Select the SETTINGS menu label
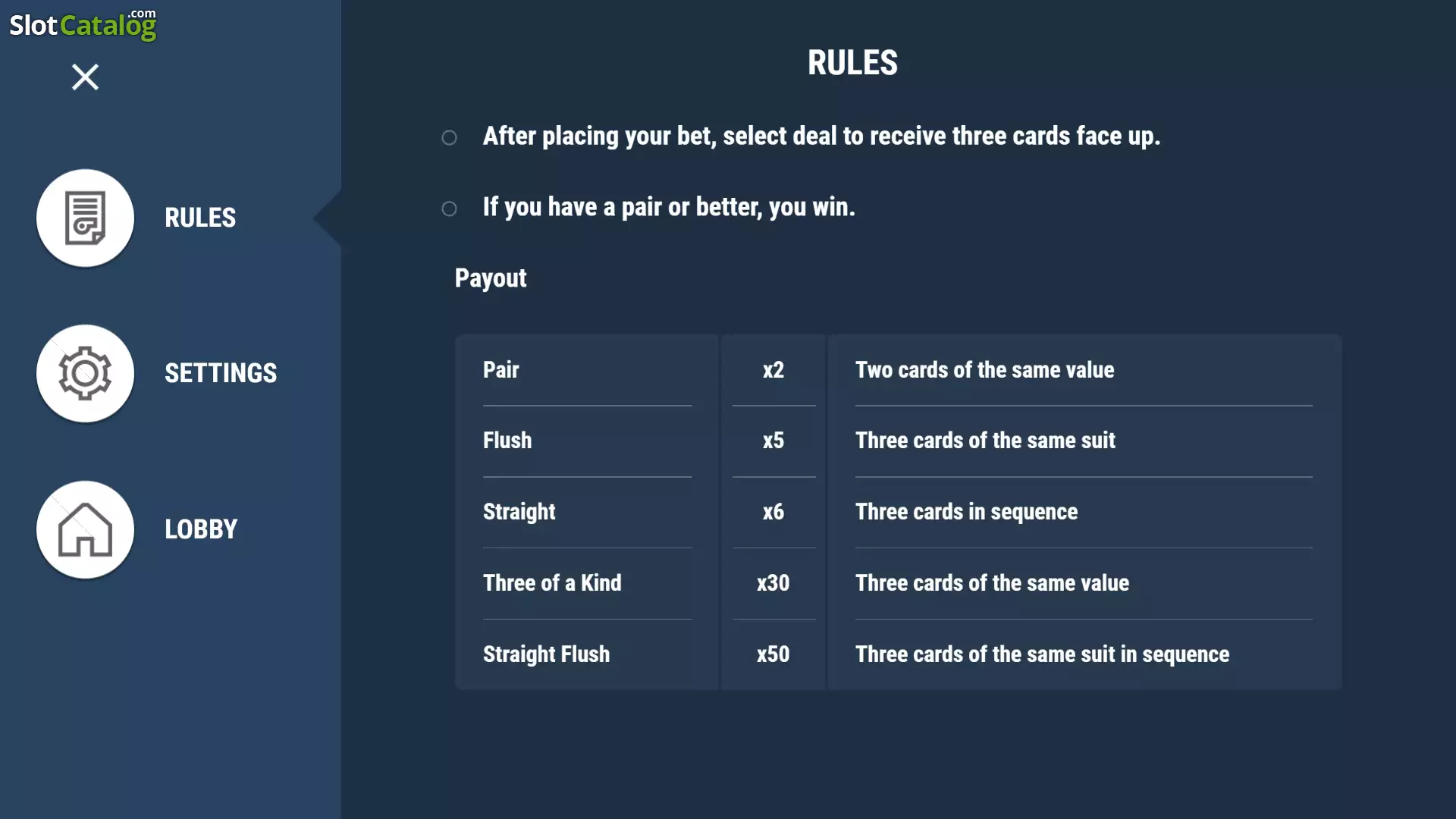Image resolution: width=1456 pixels, height=819 pixels. (x=221, y=373)
